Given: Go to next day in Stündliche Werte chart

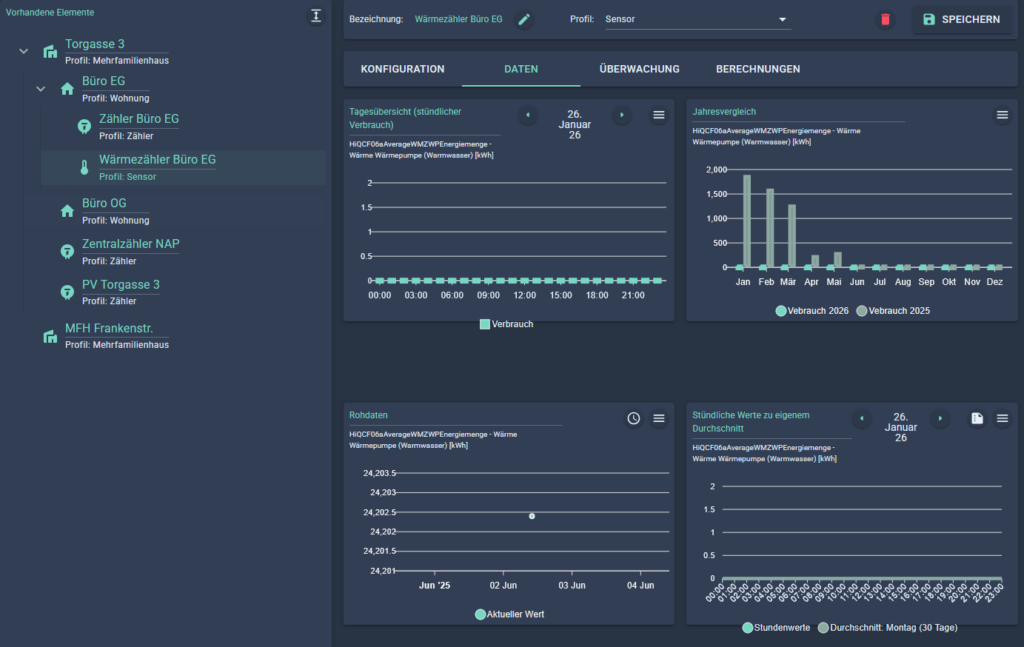Looking at the screenshot, I should tap(940, 418).
